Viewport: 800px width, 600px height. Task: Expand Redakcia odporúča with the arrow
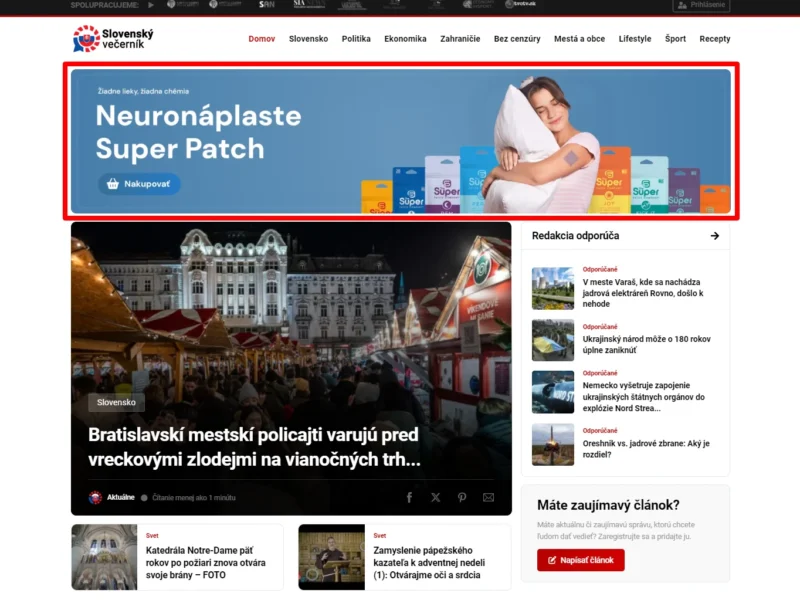point(716,236)
